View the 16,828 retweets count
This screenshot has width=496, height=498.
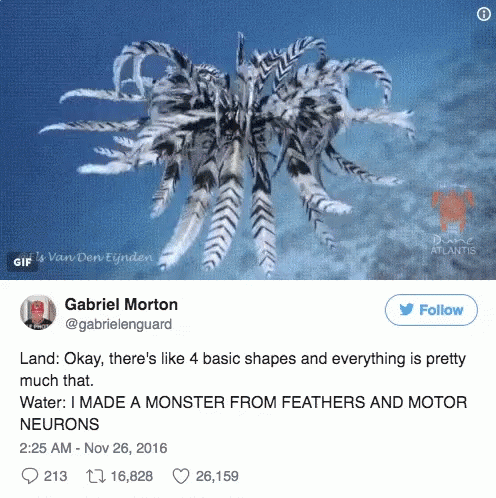[x=132, y=476]
